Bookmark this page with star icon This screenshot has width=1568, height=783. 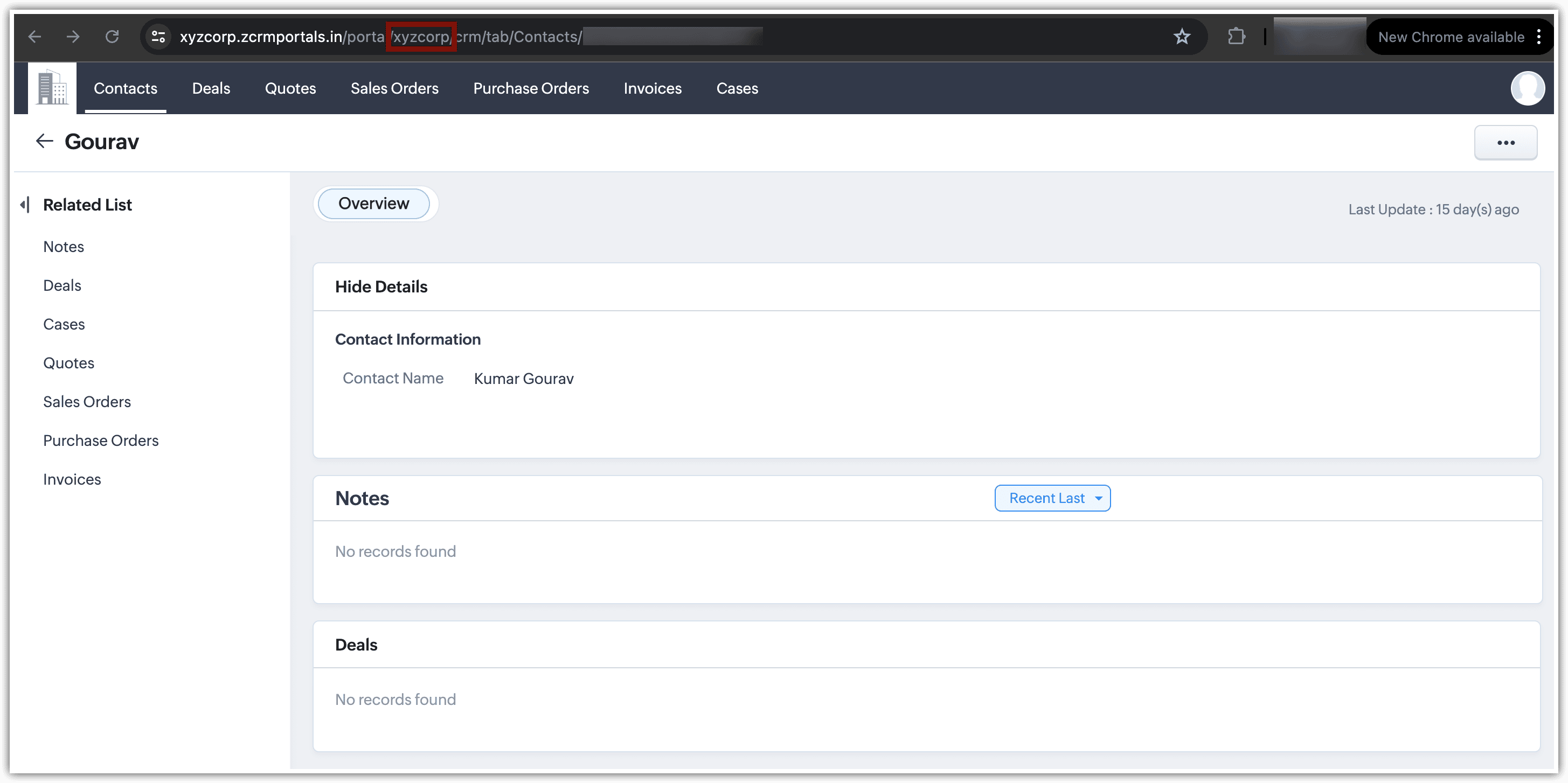click(x=1182, y=37)
